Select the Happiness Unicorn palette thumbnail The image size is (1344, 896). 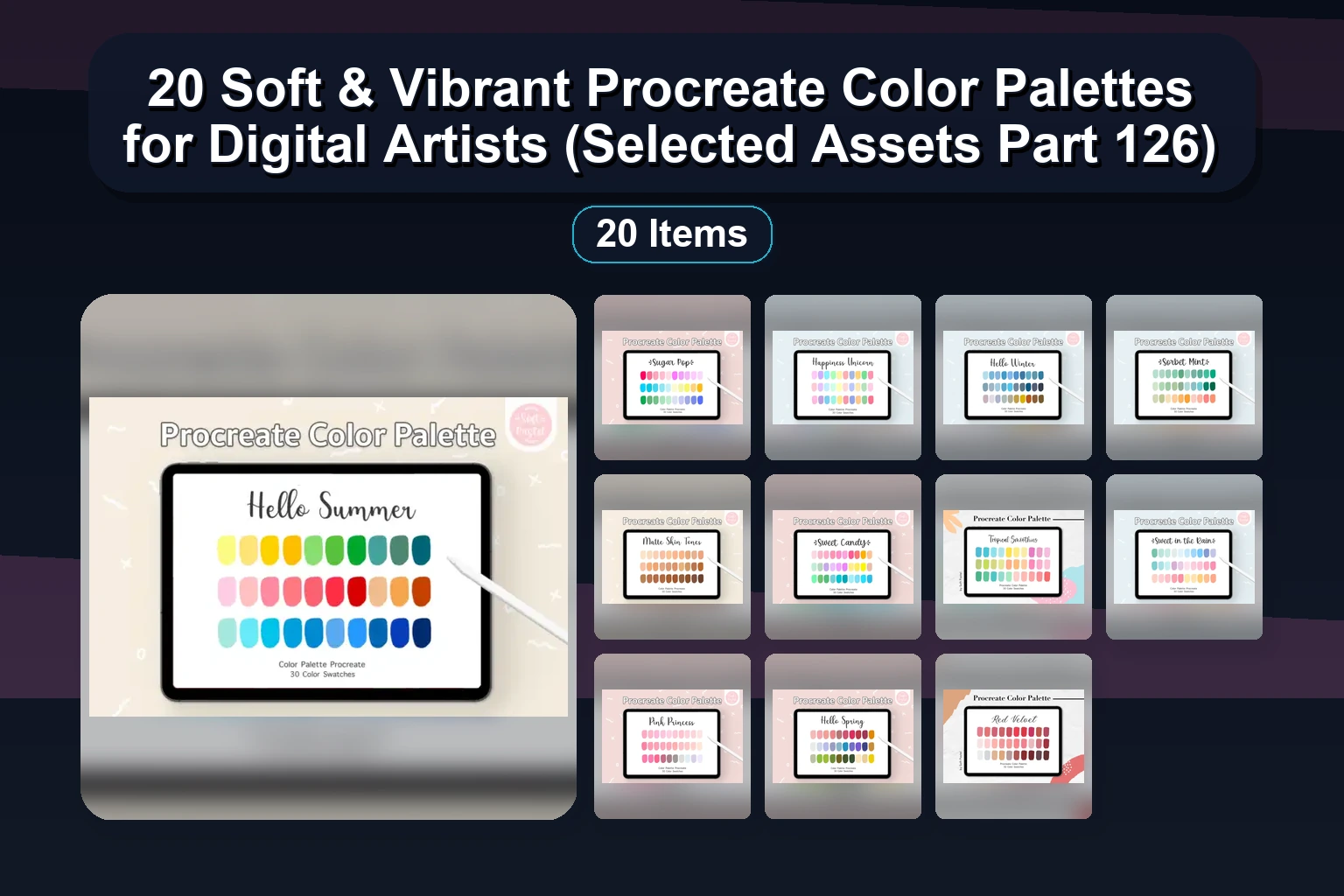pos(843,377)
